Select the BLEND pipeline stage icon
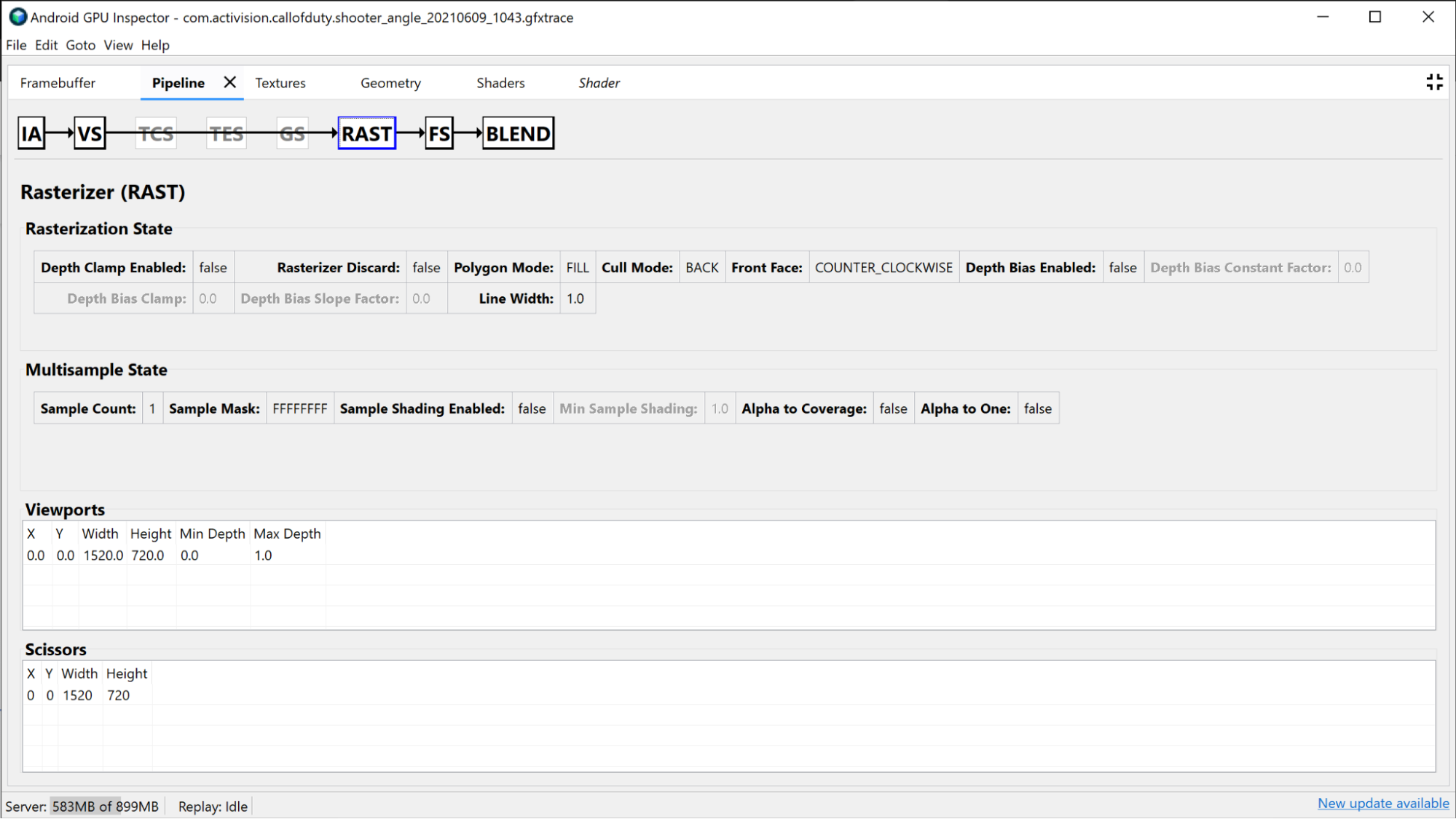 click(517, 134)
